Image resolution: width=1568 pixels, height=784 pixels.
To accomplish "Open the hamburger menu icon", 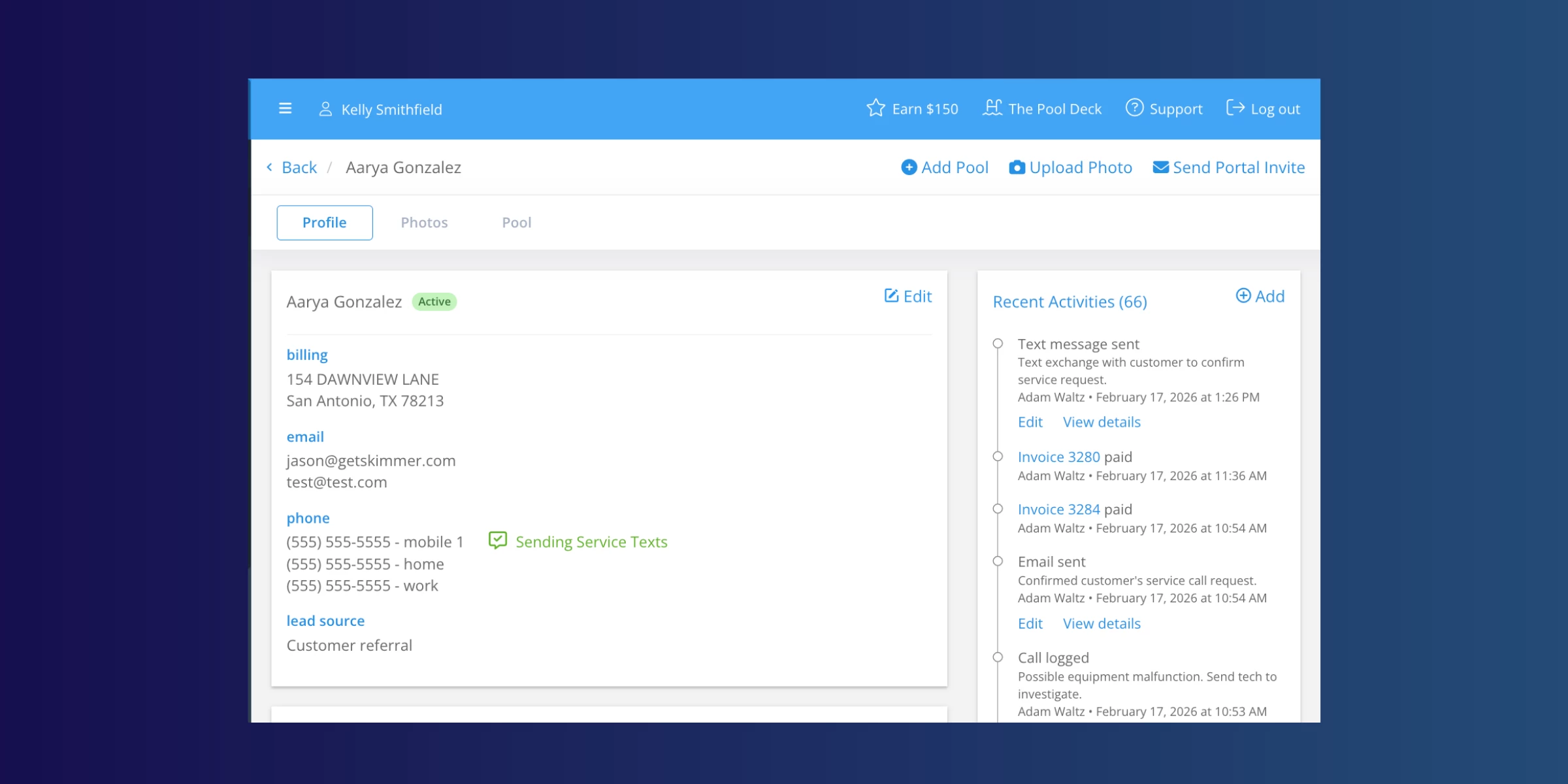I will tap(285, 108).
